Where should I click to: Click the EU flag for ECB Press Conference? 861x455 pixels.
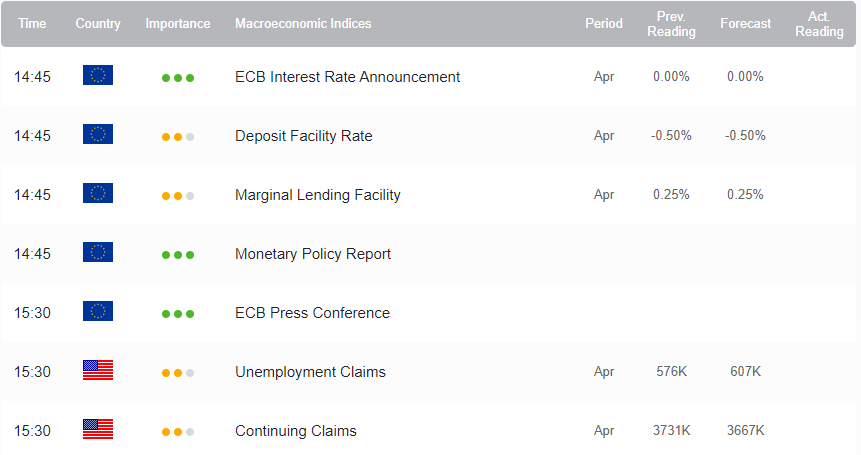coord(98,311)
